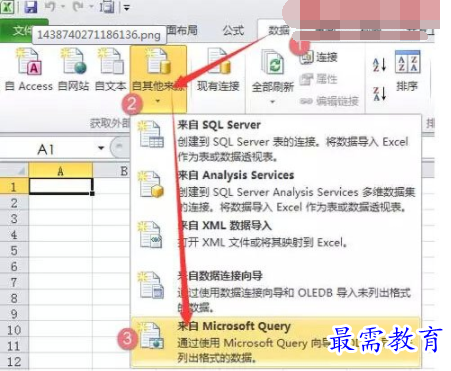
Task: Click the Name Box showing A1
Action: pyautogui.click(x=47, y=149)
